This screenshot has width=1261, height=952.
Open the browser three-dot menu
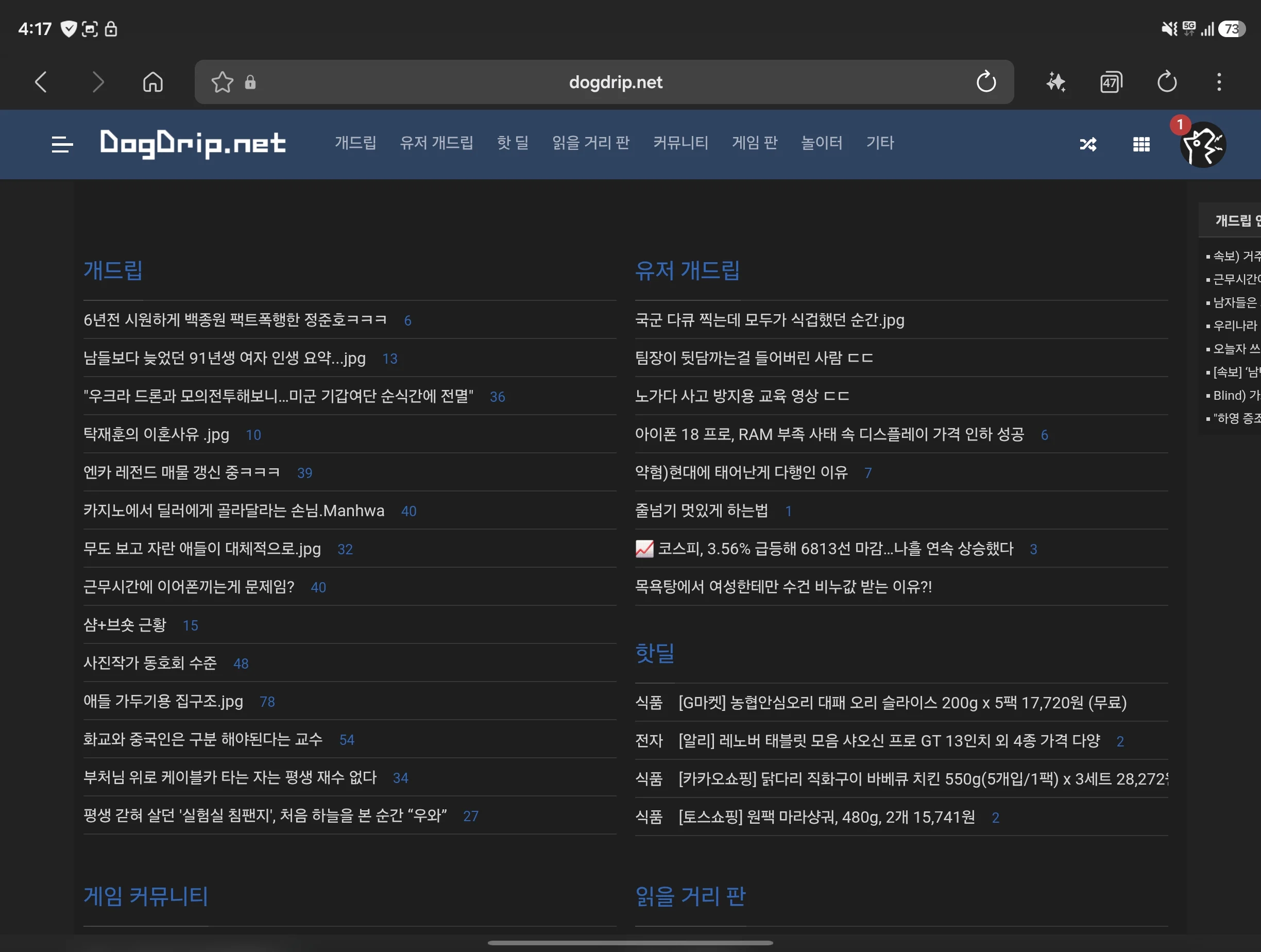coord(1219,82)
